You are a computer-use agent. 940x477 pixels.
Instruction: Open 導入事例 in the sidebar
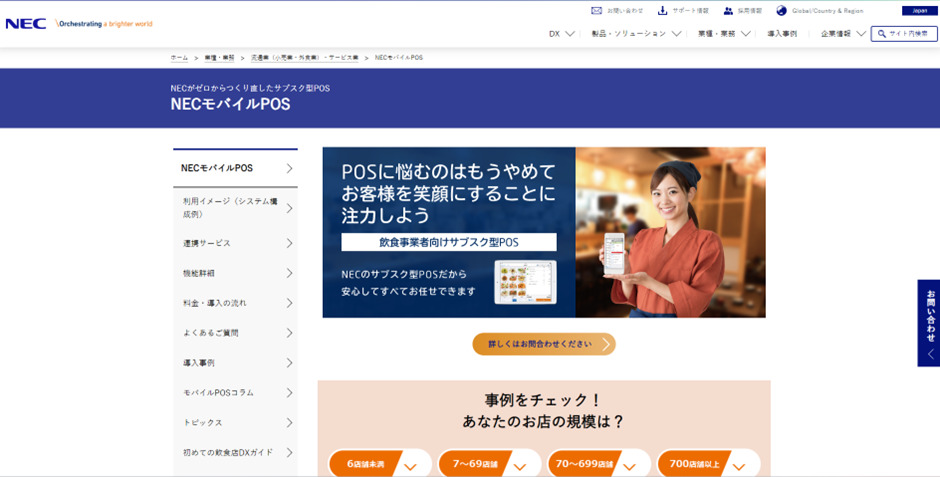[x=236, y=363]
